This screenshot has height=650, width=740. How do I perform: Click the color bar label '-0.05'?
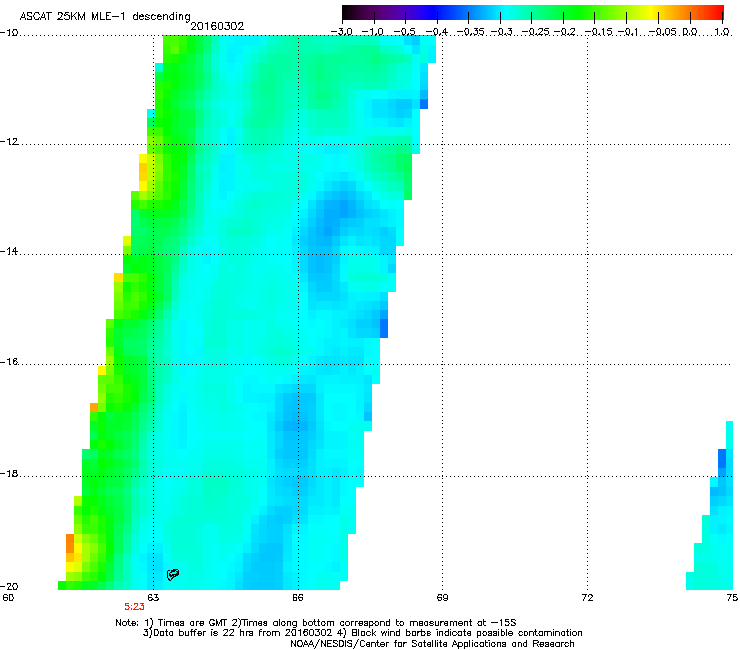point(663,32)
